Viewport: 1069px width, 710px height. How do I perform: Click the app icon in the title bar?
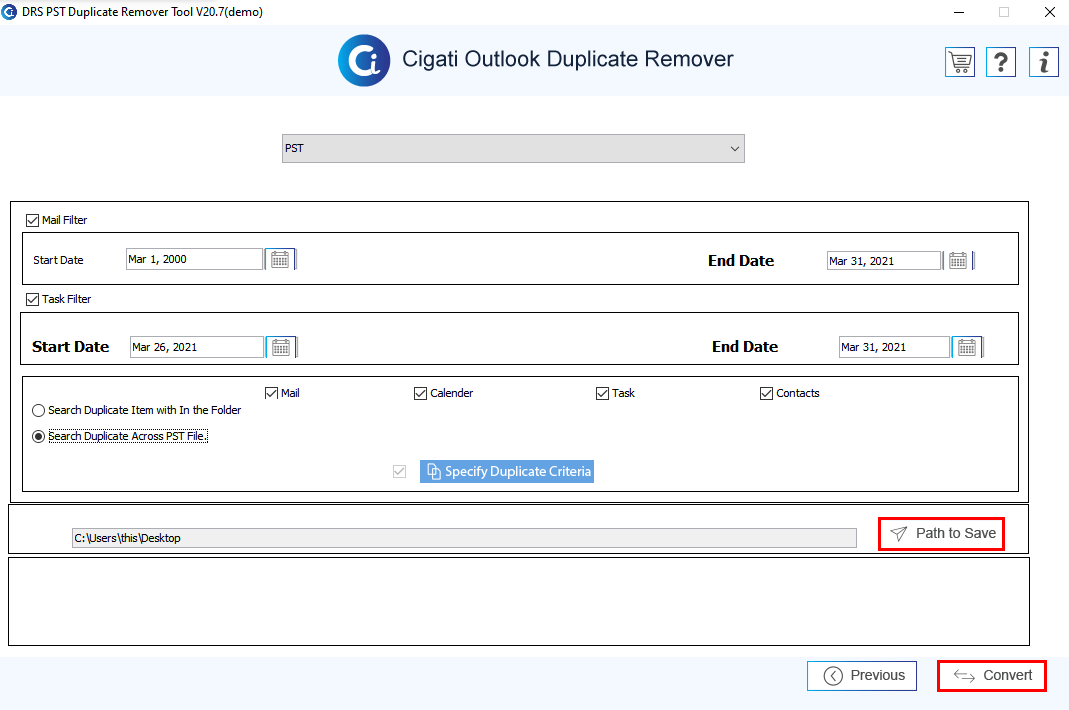pos(9,12)
